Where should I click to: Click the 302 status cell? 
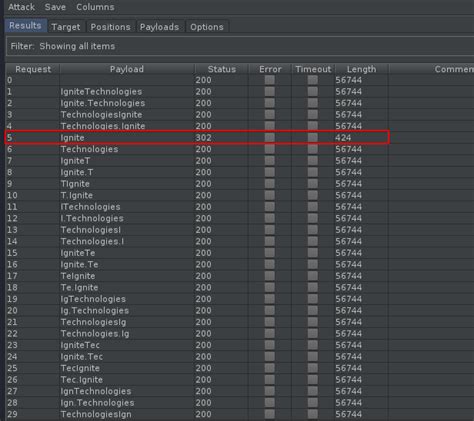(203, 137)
